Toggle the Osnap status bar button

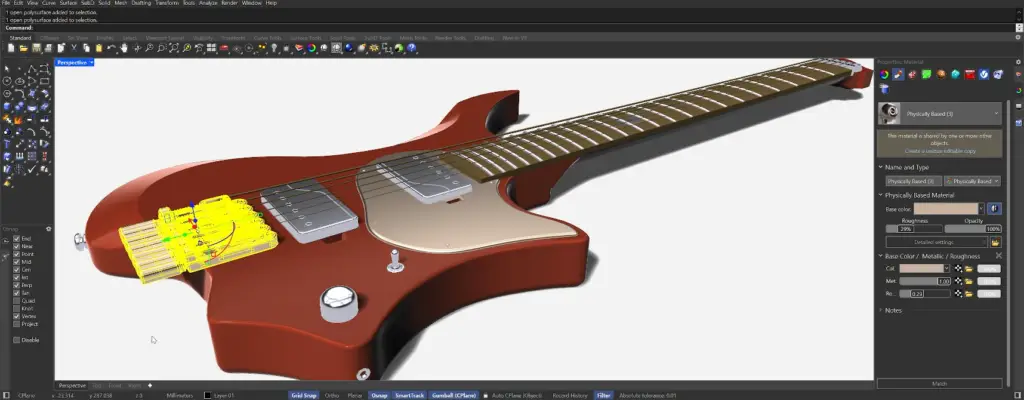[x=379, y=395]
